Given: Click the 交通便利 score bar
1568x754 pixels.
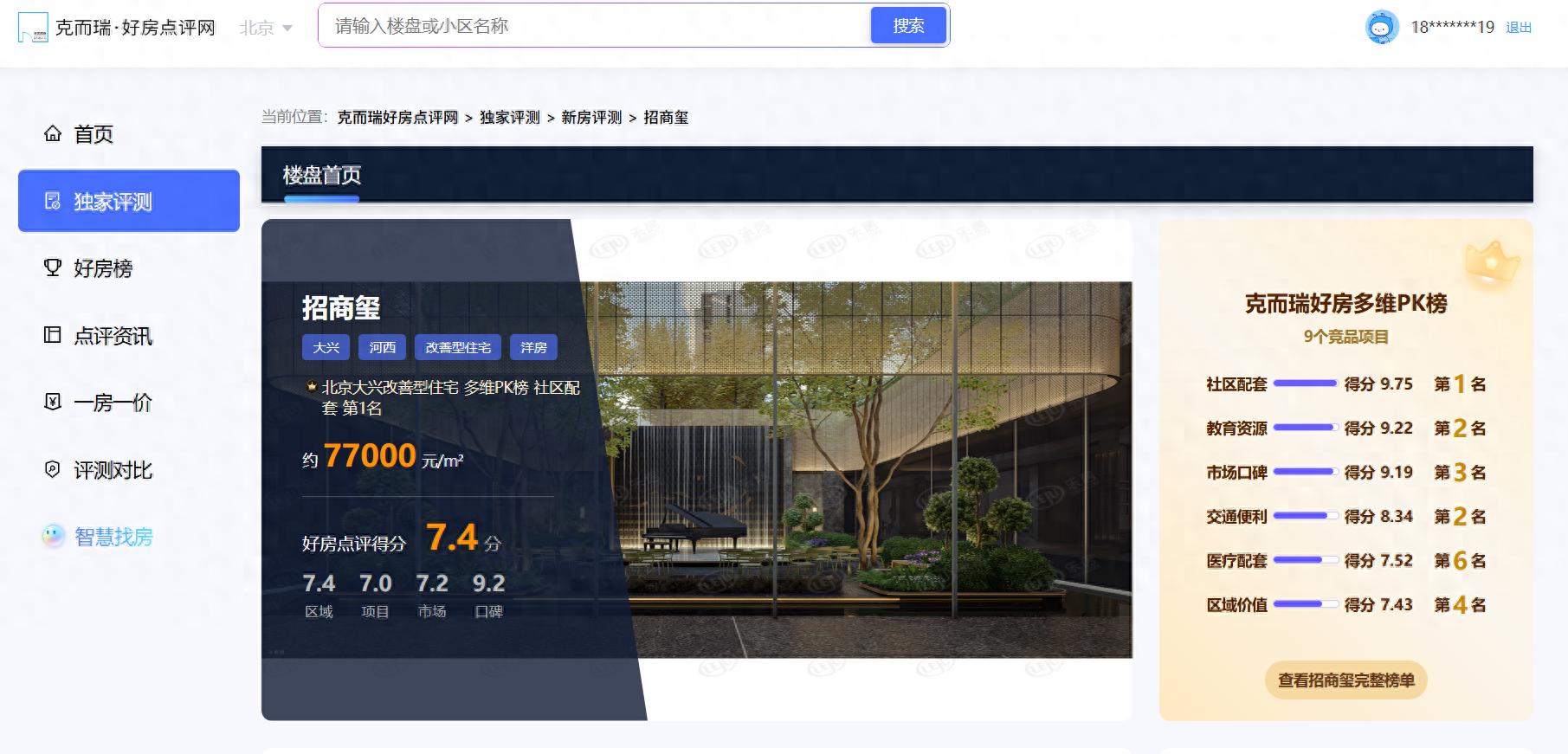Looking at the screenshot, I should [1305, 516].
